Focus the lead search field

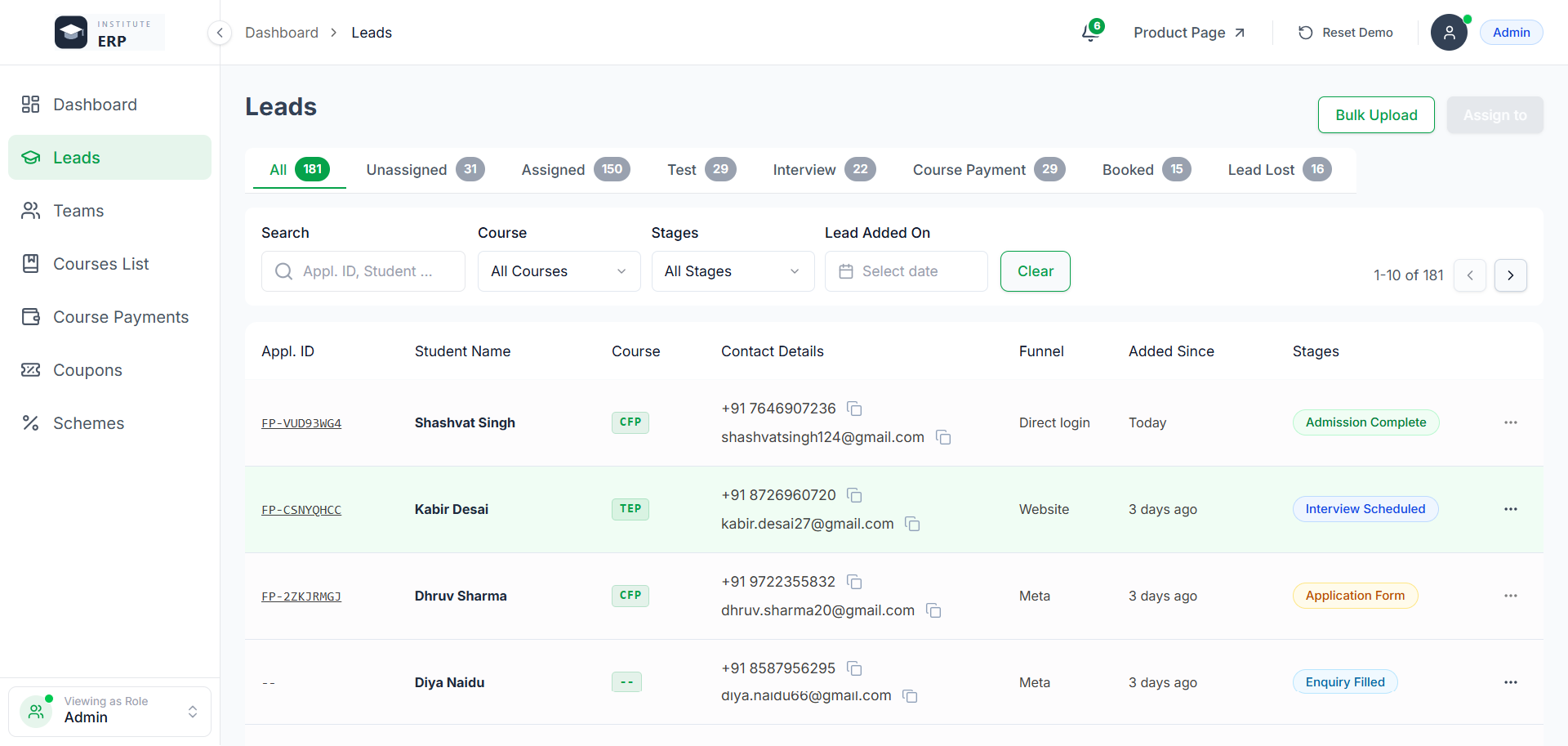(x=363, y=271)
